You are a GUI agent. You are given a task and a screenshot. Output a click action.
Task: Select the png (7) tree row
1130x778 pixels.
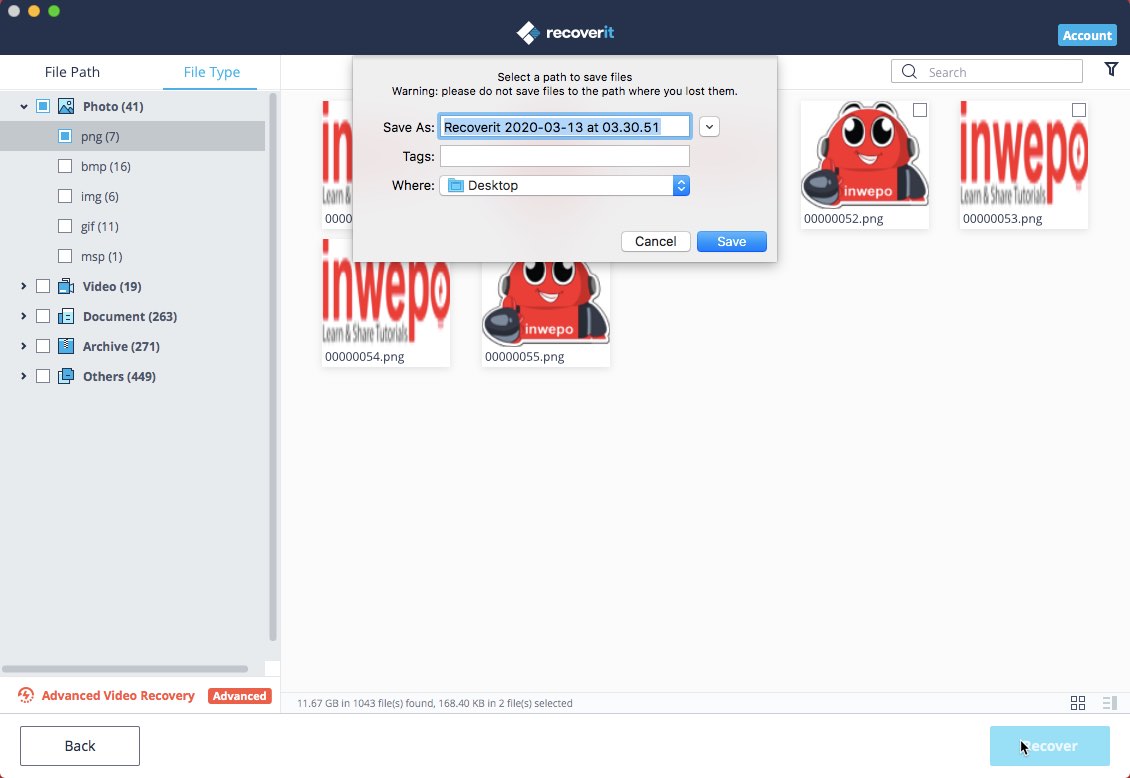pos(133,136)
